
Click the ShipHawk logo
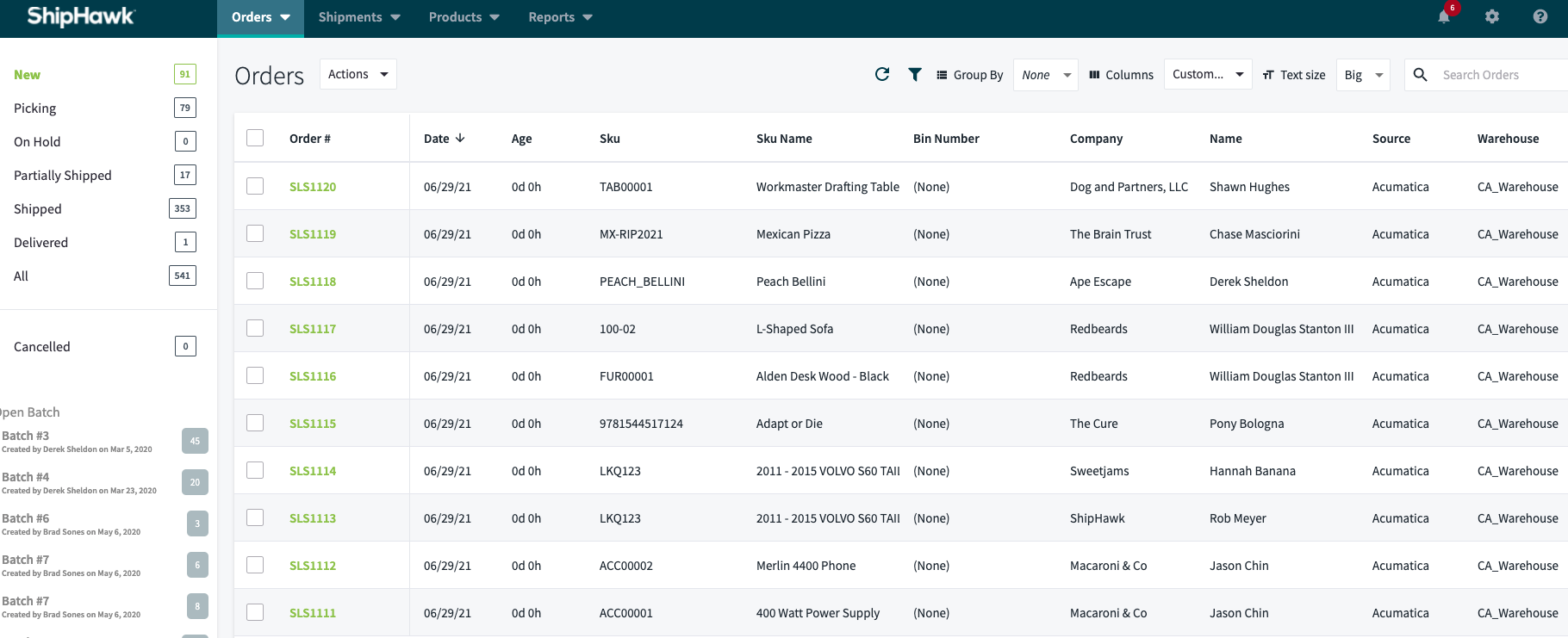coord(80,16)
